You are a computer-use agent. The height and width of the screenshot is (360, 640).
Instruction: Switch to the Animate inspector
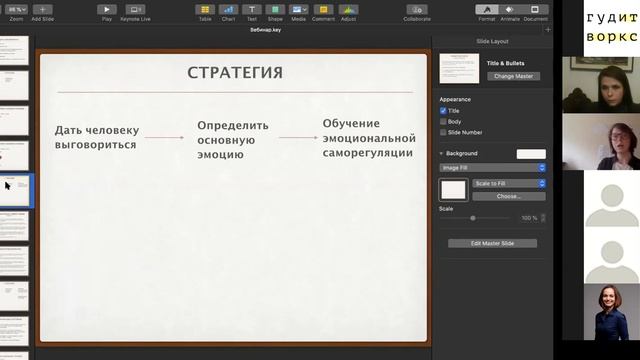coord(510,9)
